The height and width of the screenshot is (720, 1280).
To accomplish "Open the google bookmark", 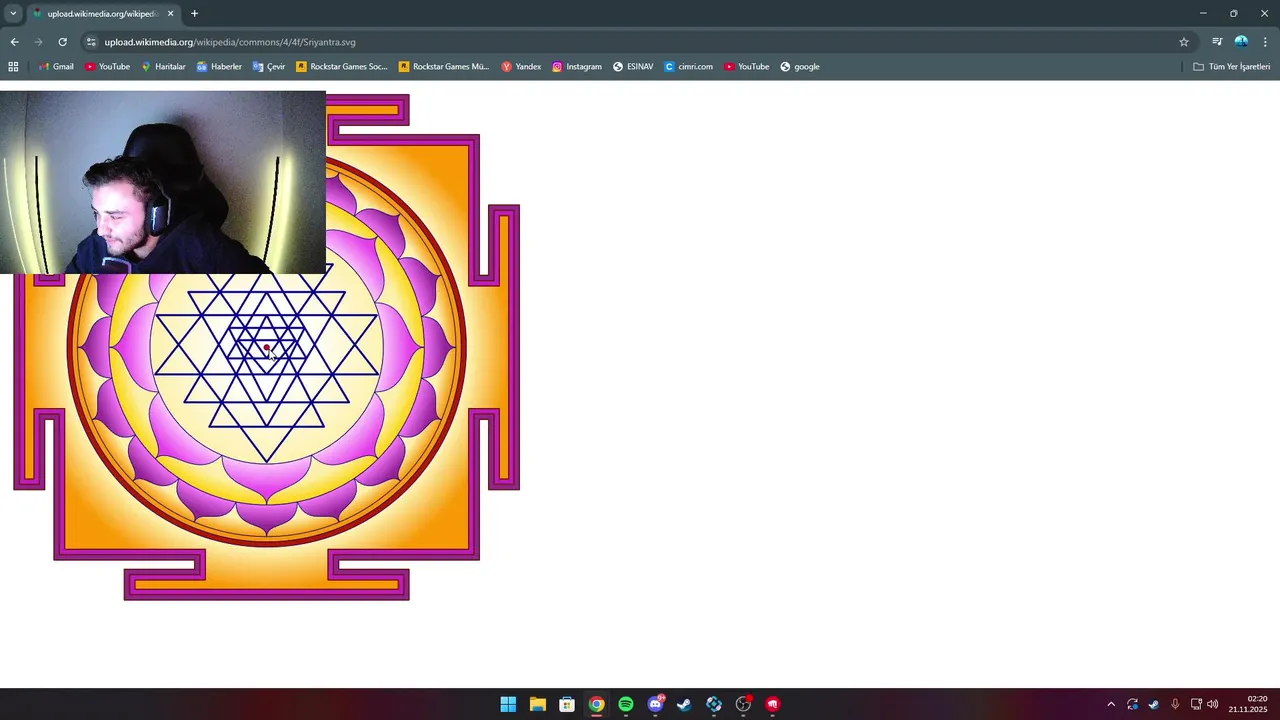I will [x=800, y=67].
